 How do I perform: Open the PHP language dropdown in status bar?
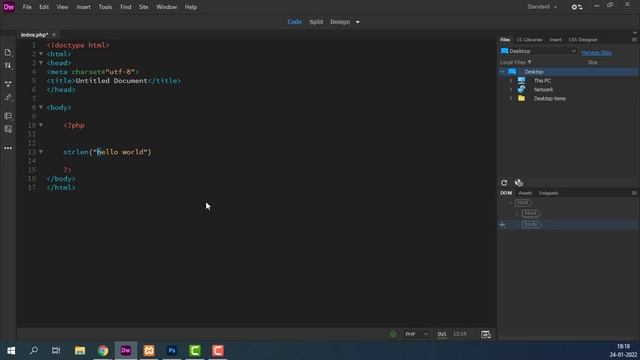tap(416, 334)
